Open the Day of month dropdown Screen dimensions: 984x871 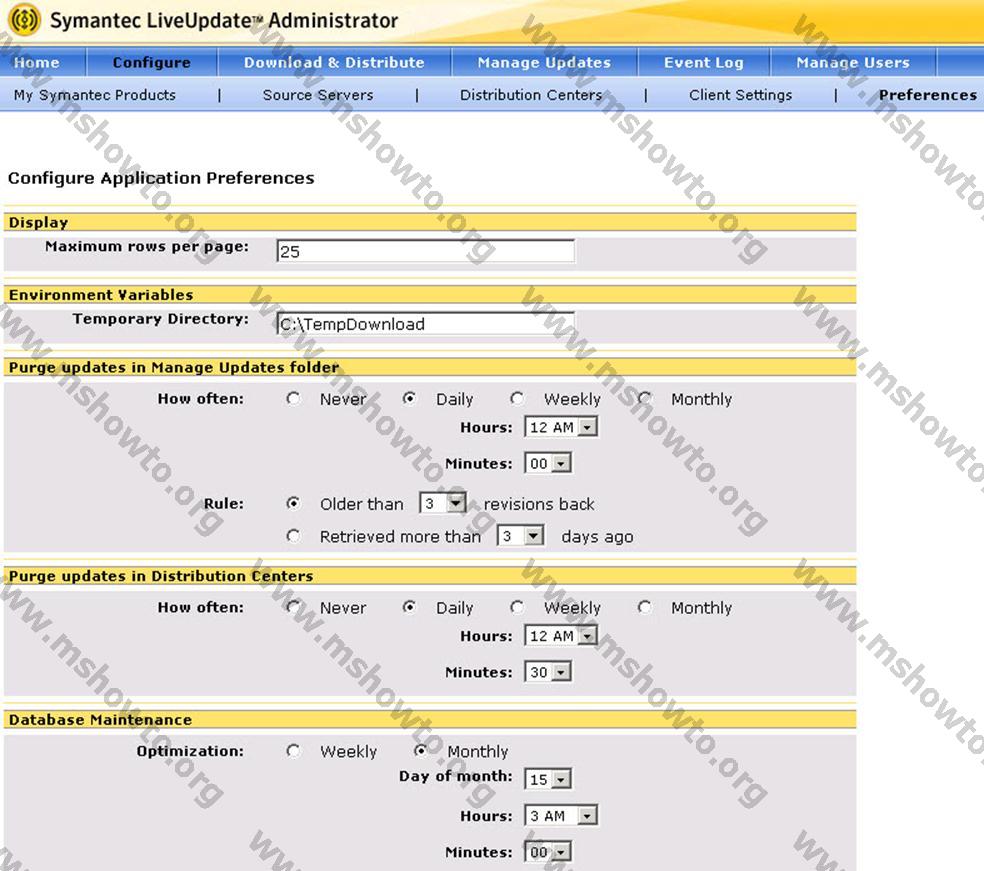547,779
